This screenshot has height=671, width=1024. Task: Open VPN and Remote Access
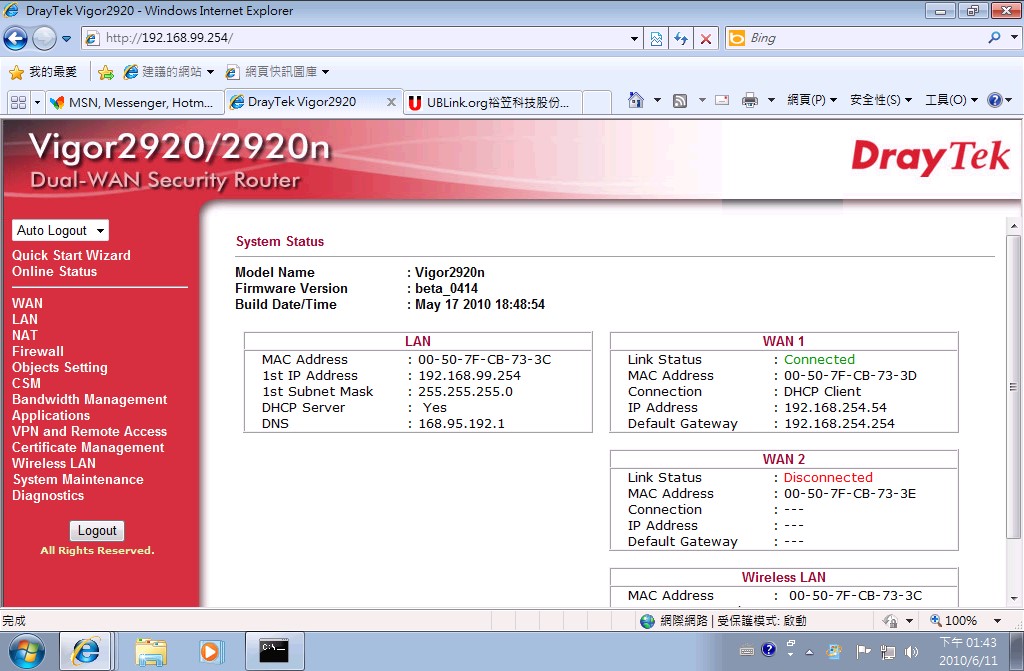click(x=89, y=431)
